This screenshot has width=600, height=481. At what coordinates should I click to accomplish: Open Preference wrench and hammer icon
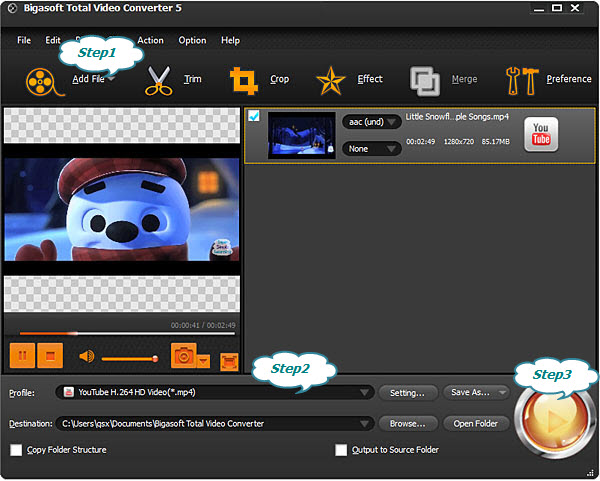pos(522,81)
